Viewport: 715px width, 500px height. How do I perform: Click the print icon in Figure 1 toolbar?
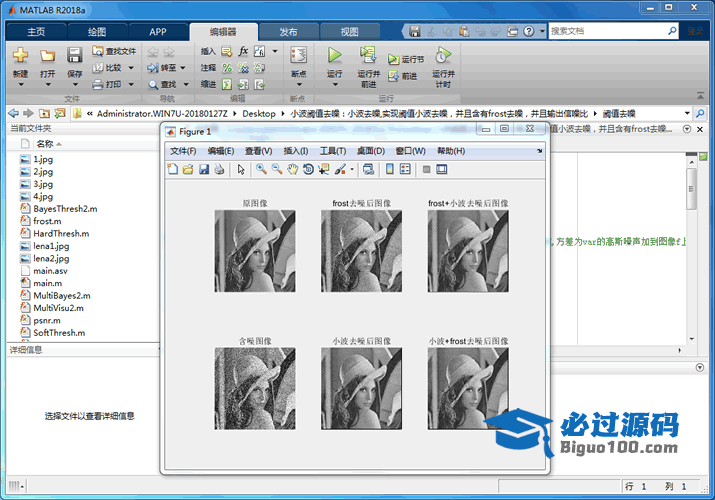coord(219,170)
